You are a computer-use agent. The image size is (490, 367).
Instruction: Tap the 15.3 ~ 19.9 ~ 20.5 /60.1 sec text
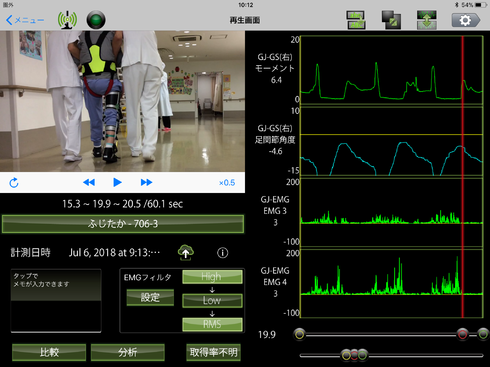pos(122,204)
